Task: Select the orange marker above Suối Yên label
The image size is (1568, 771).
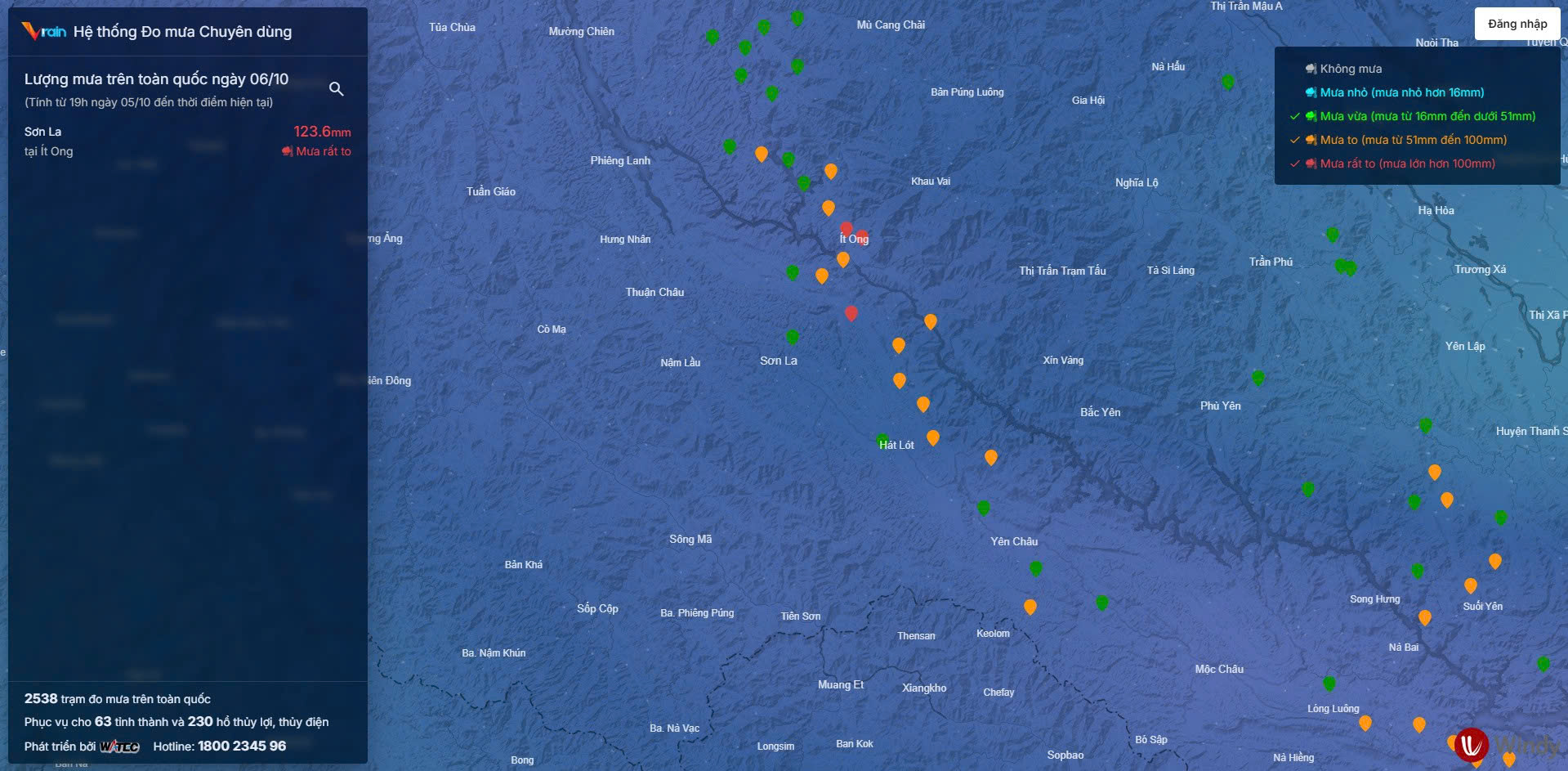Action: tap(1470, 585)
